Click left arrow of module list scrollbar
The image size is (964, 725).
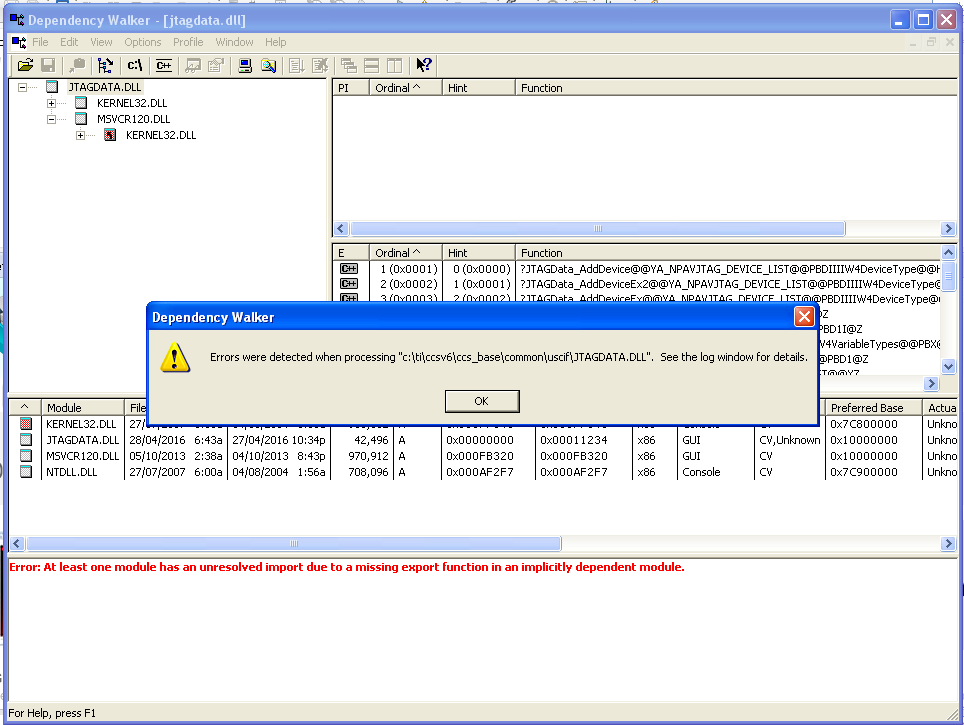[x=17, y=544]
